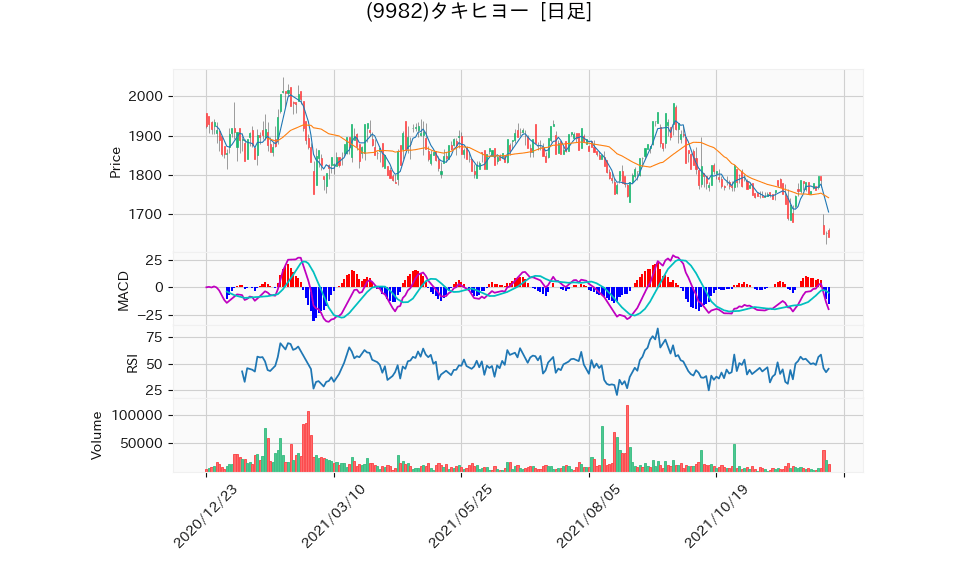Image resolution: width=958 pixels, height=575 pixels.
Task: Click the tallest red volume bar near 2021/08
Action: tap(627, 438)
